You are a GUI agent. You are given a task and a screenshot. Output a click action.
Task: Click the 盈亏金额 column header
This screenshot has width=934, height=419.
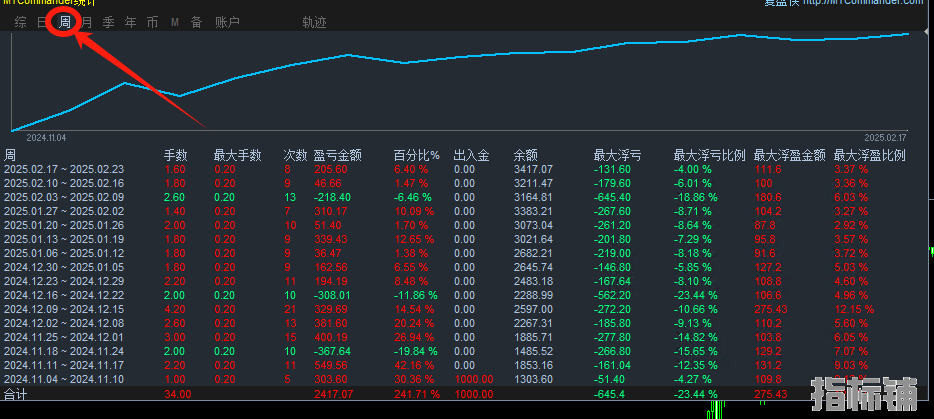point(337,155)
